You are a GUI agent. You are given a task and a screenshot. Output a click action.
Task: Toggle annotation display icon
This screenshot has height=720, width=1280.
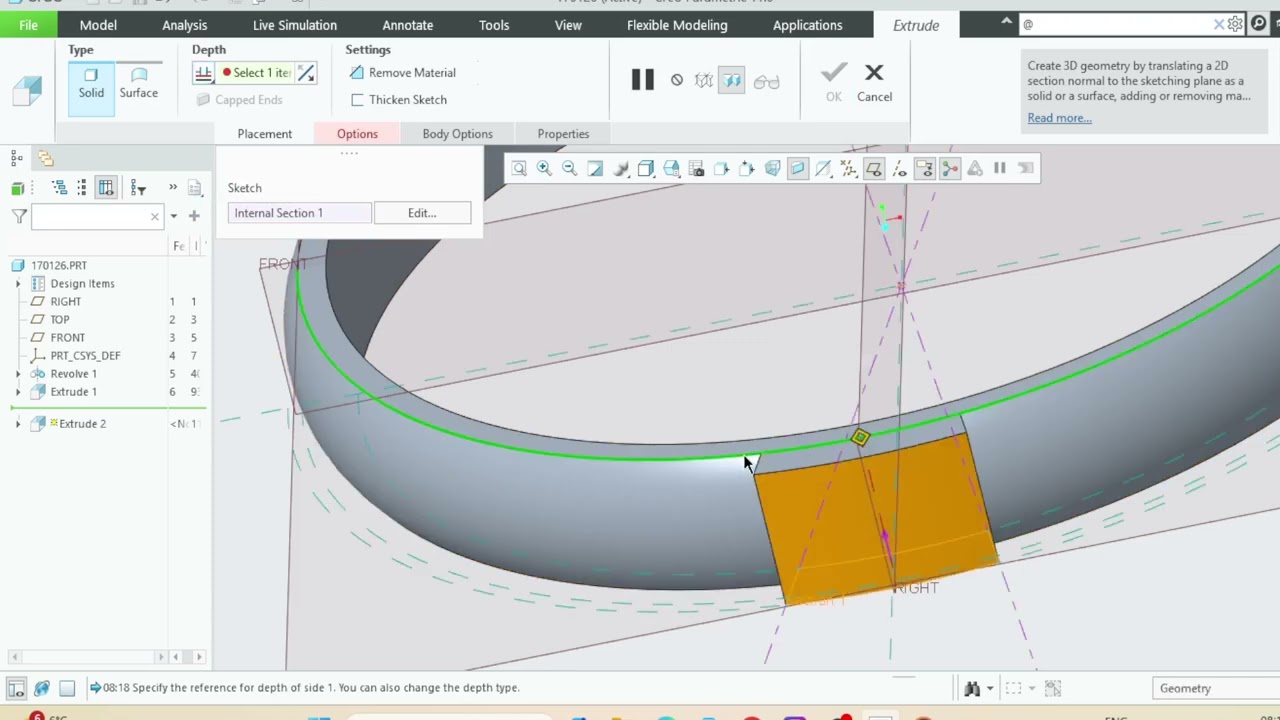click(x=924, y=169)
